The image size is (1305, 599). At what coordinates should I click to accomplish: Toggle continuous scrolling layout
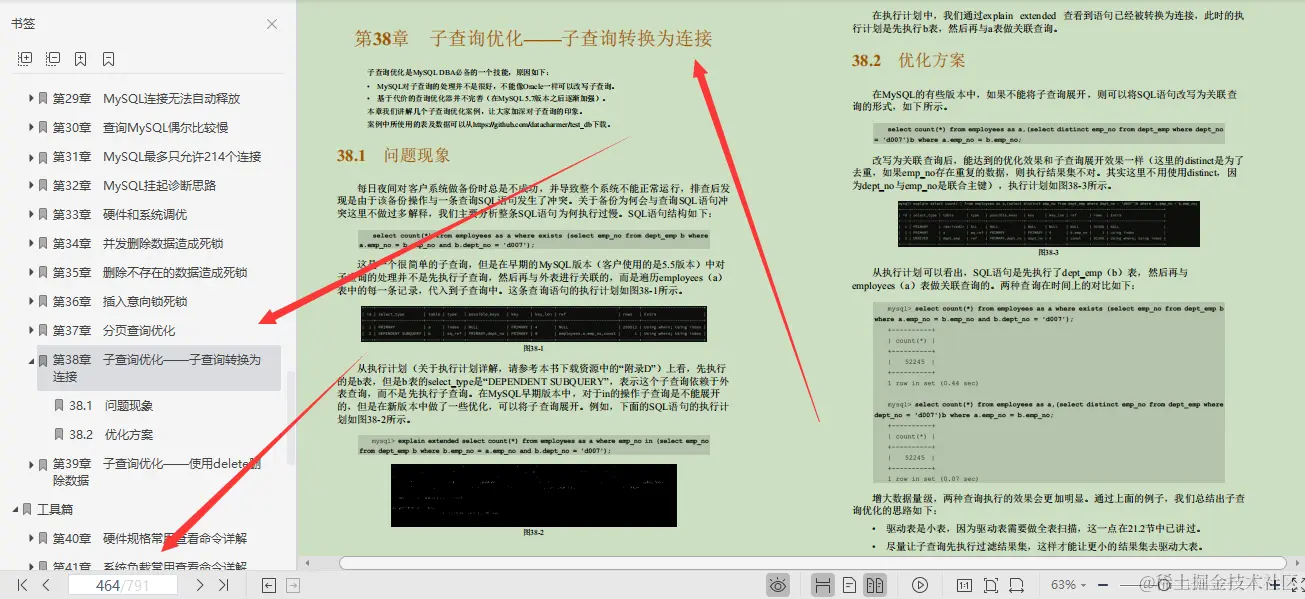(x=822, y=585)
